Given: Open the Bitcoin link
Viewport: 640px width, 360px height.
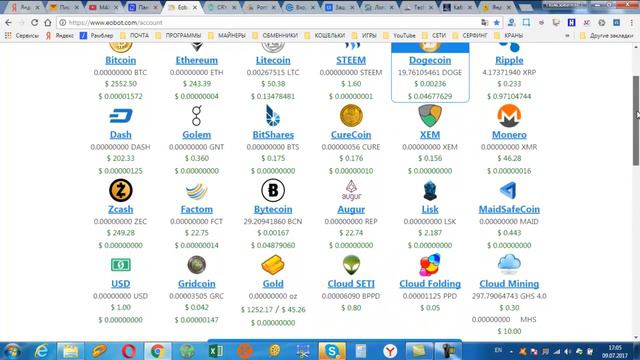Looking at the screenshot, I should (121, 60).
